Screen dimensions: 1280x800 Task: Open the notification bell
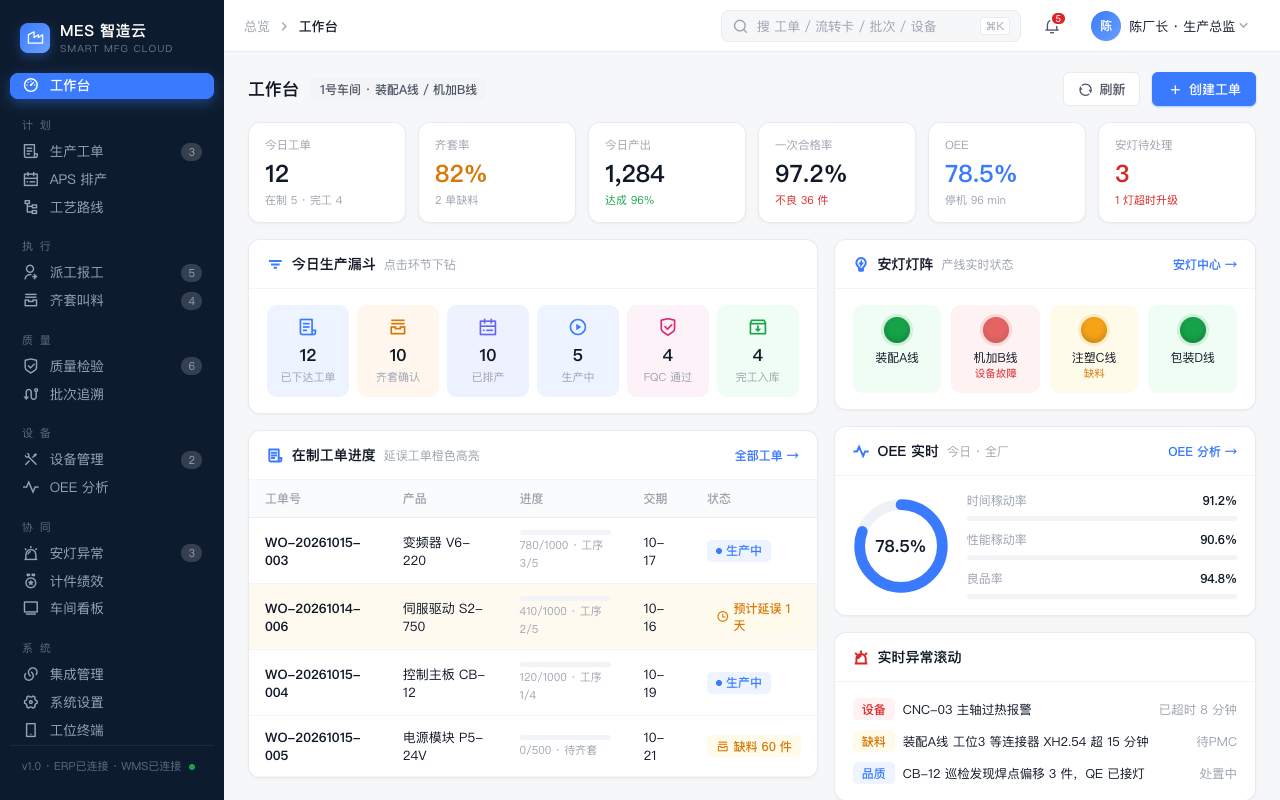pyautogui.click(x=1052, y=26)
